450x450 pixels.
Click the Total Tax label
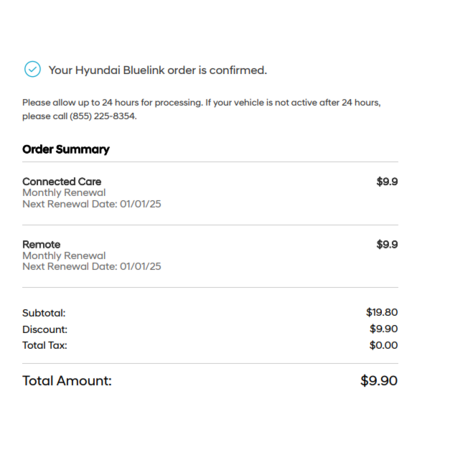click(45, 345)
